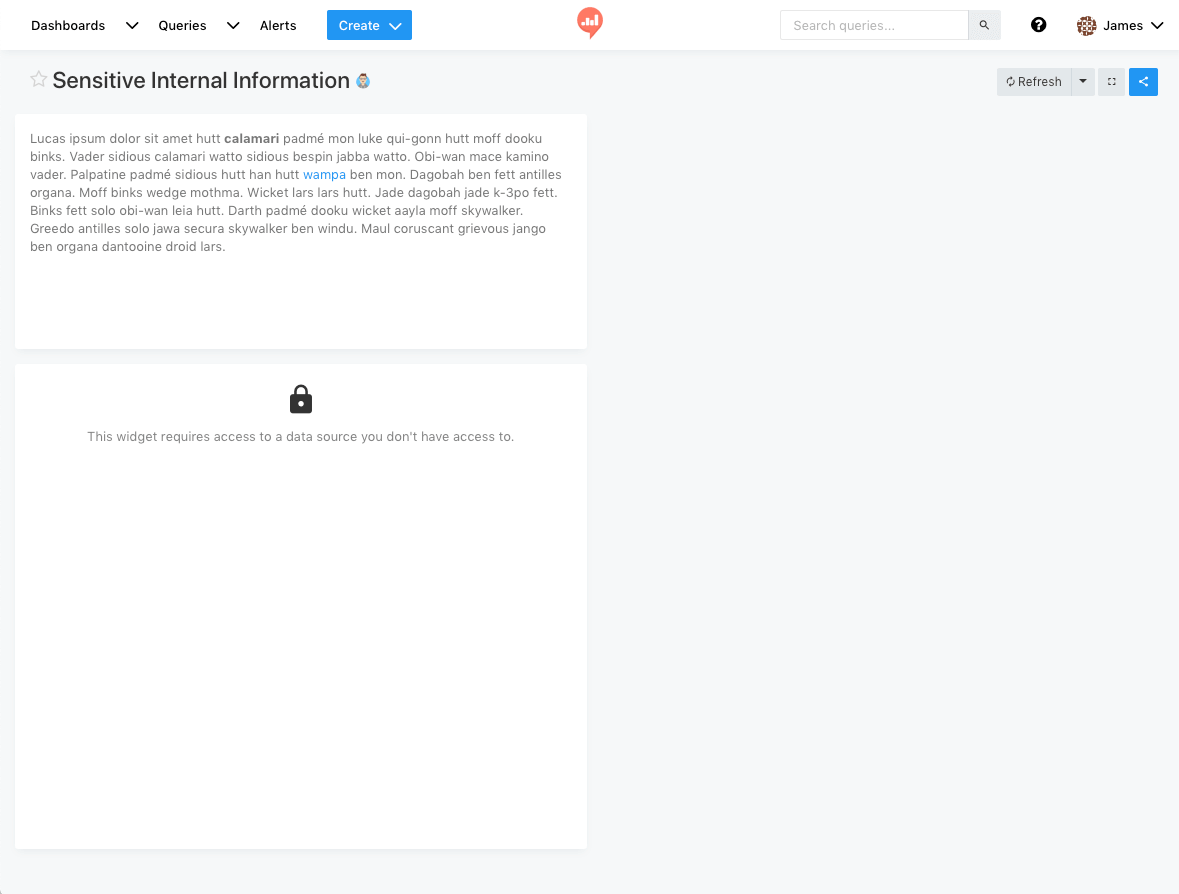Click the search magnifier button
1179x894 pixels.
(984, 25)
